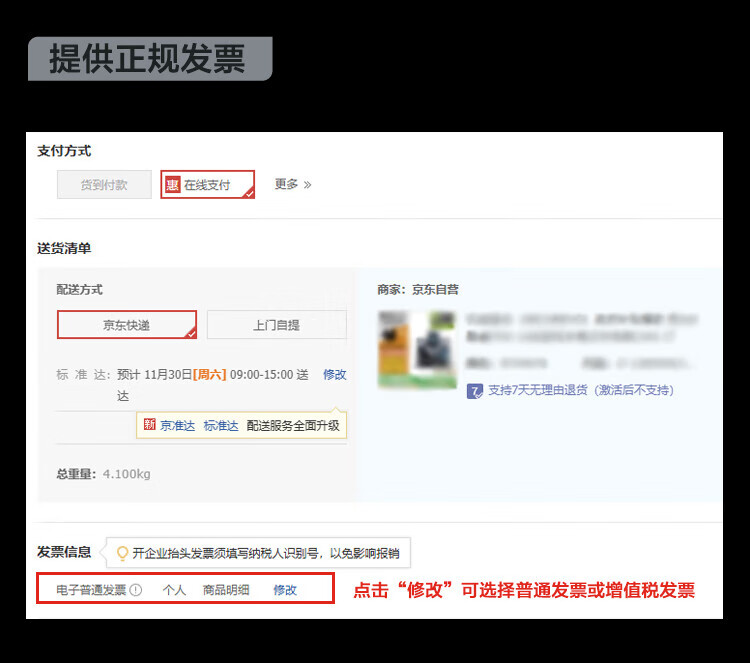Open the 京准达 link
The width and height of the screenshot is (750, 663).
coord(177,425)
